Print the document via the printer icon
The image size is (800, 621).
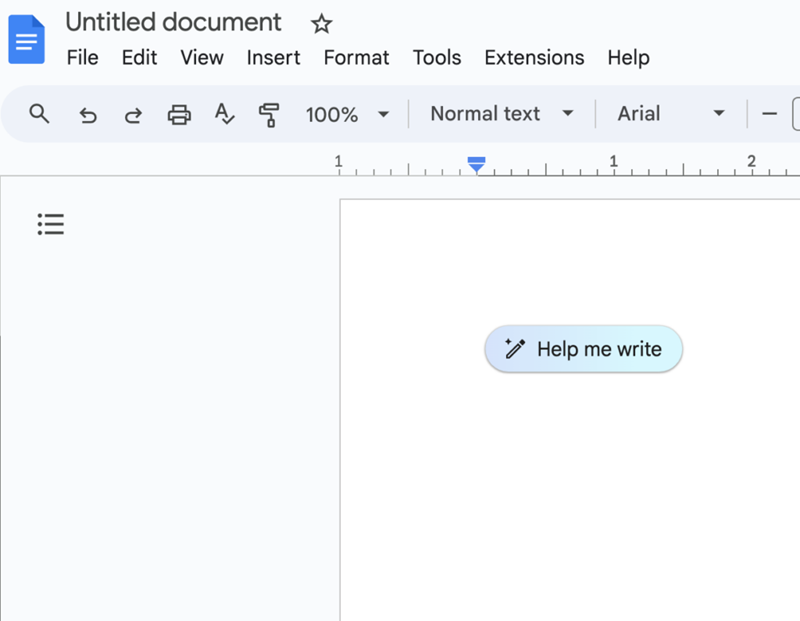(179, 114)
